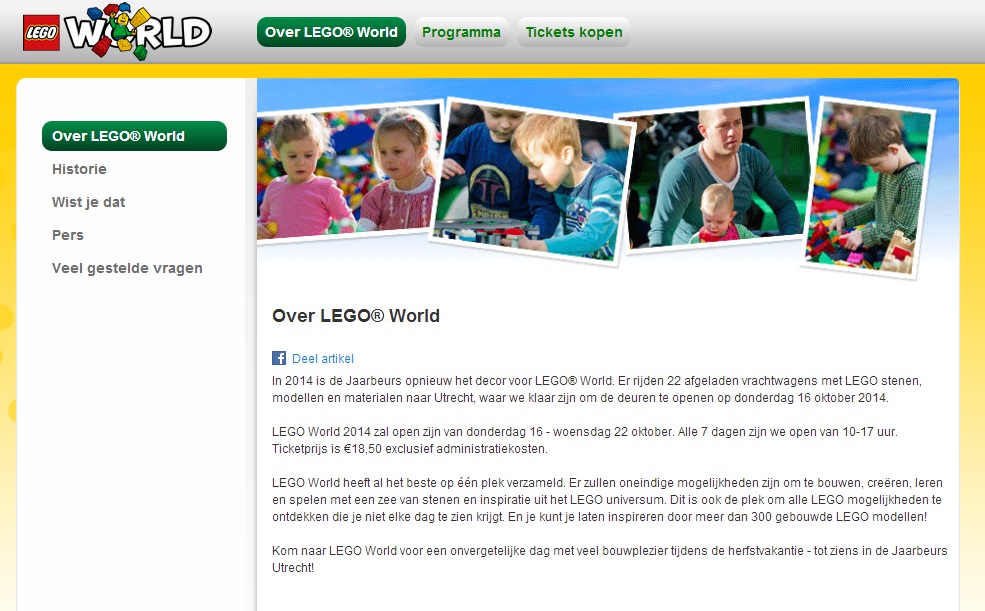Go to the Pers section
This screenshot has height=611, width=985.
pos(68,235)
